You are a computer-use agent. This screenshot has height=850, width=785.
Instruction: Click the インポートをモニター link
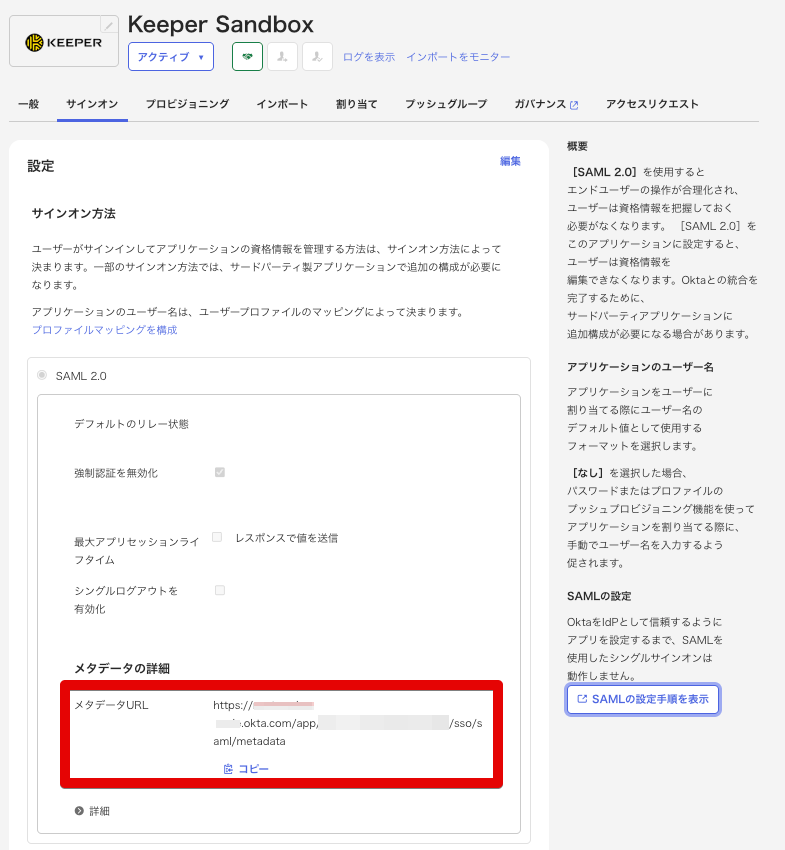click(x=458, y=57)
